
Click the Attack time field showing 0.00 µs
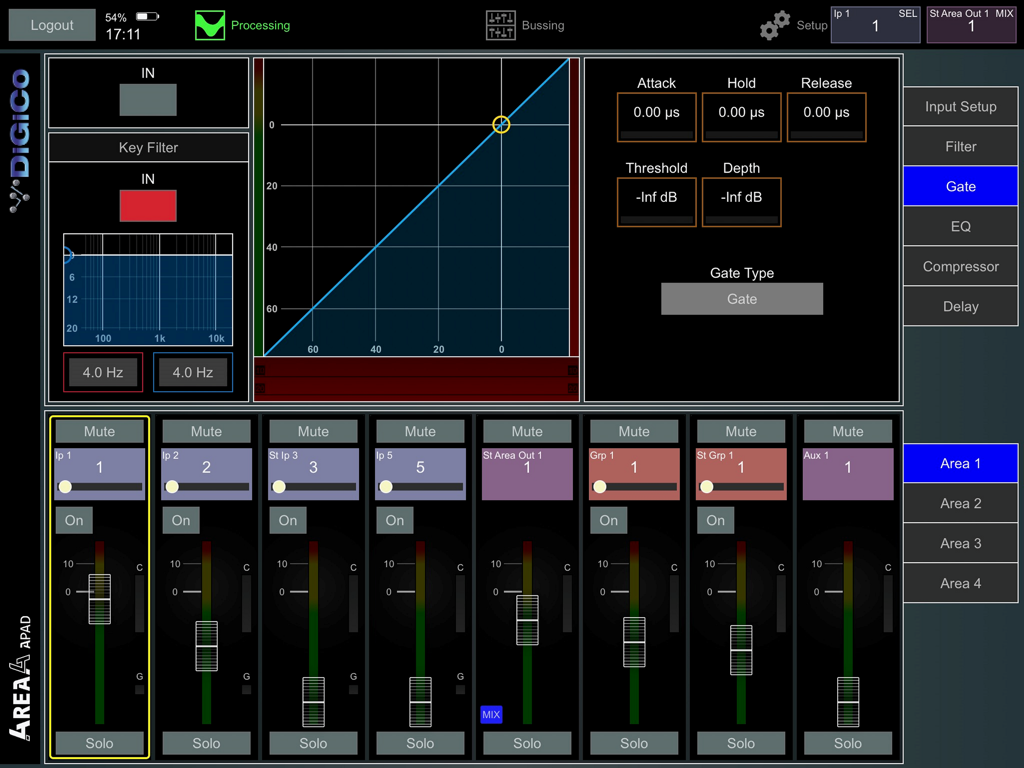coord(656,117)
